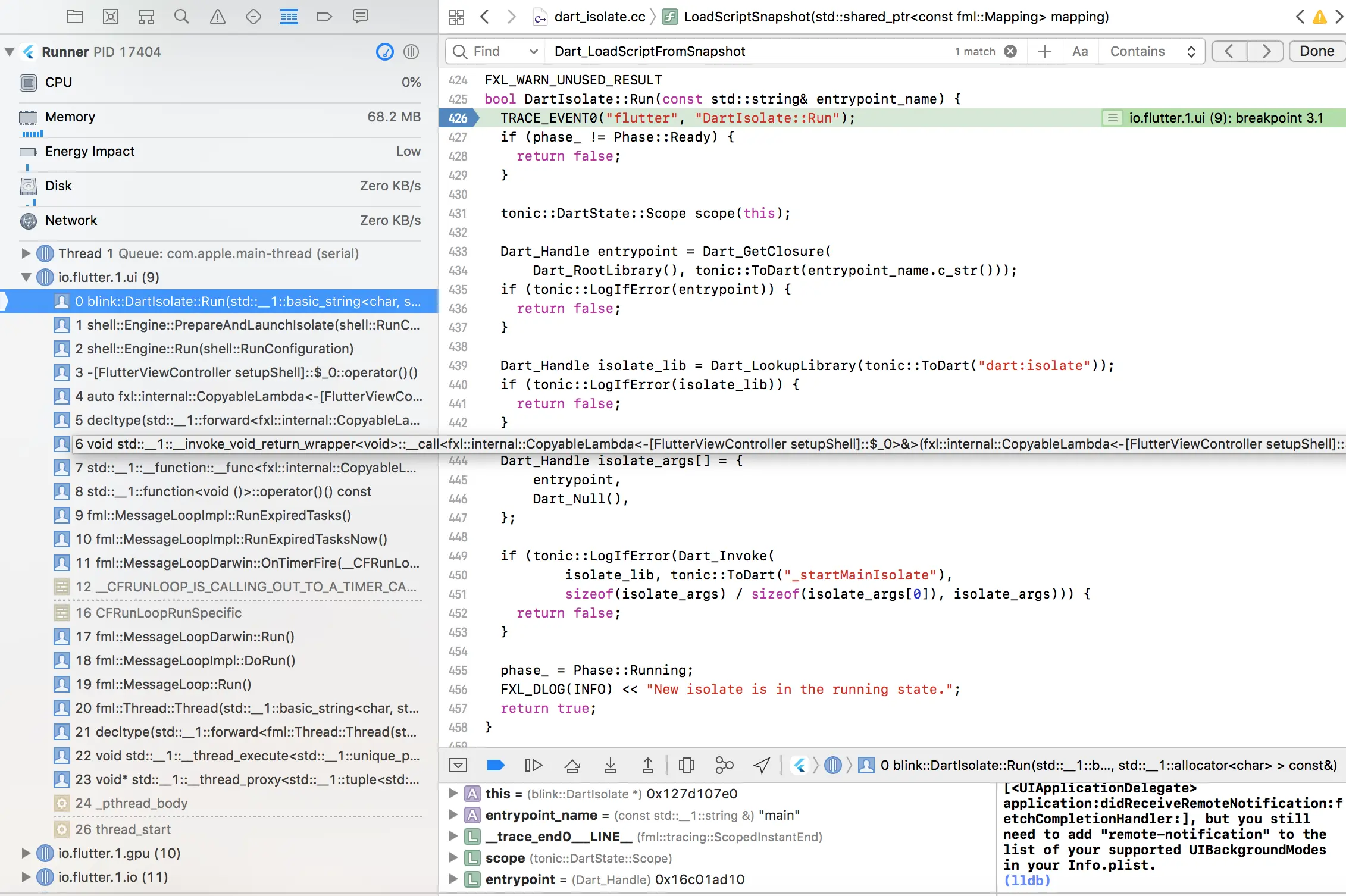Collapse the io.flutter.1.ui thread

point(26,277)
